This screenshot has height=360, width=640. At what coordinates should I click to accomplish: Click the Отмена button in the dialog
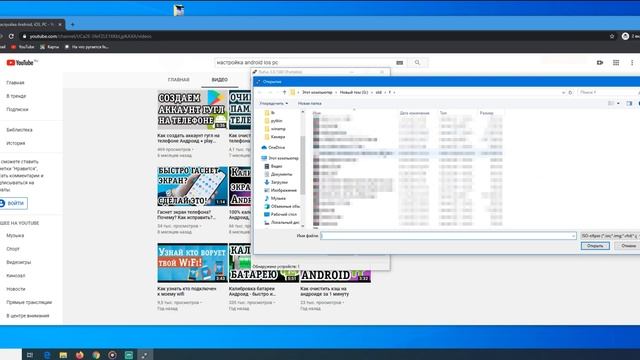(x=628, y=246)
